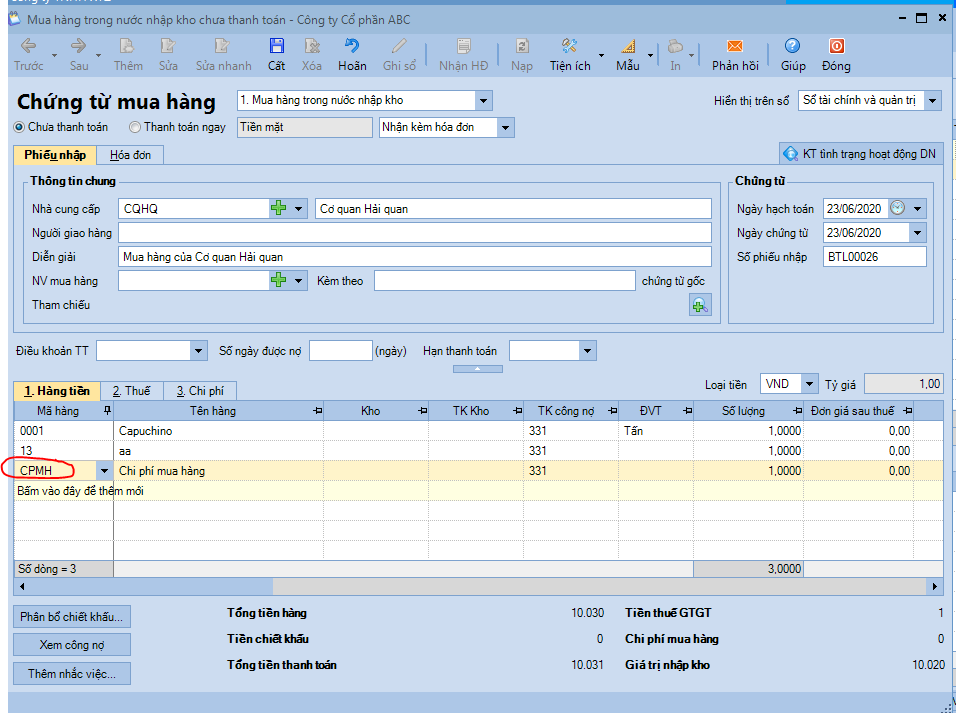
Task: Open Ngày chứng từ date dropdown
Action: coord(918,232)
